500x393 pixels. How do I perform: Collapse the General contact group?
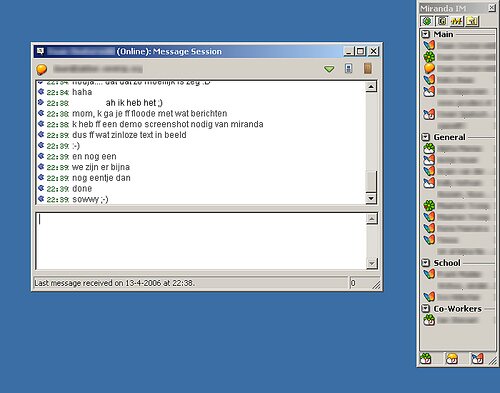[425, 137]
